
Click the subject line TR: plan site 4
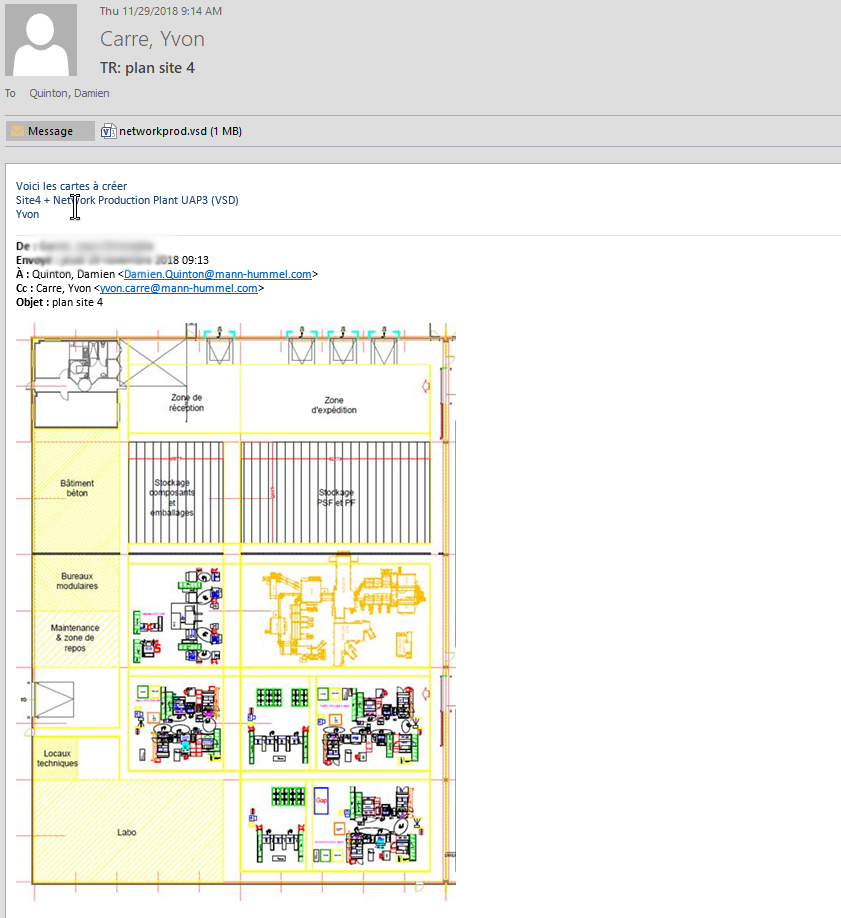pyautogui.click(x=147, y=68)
